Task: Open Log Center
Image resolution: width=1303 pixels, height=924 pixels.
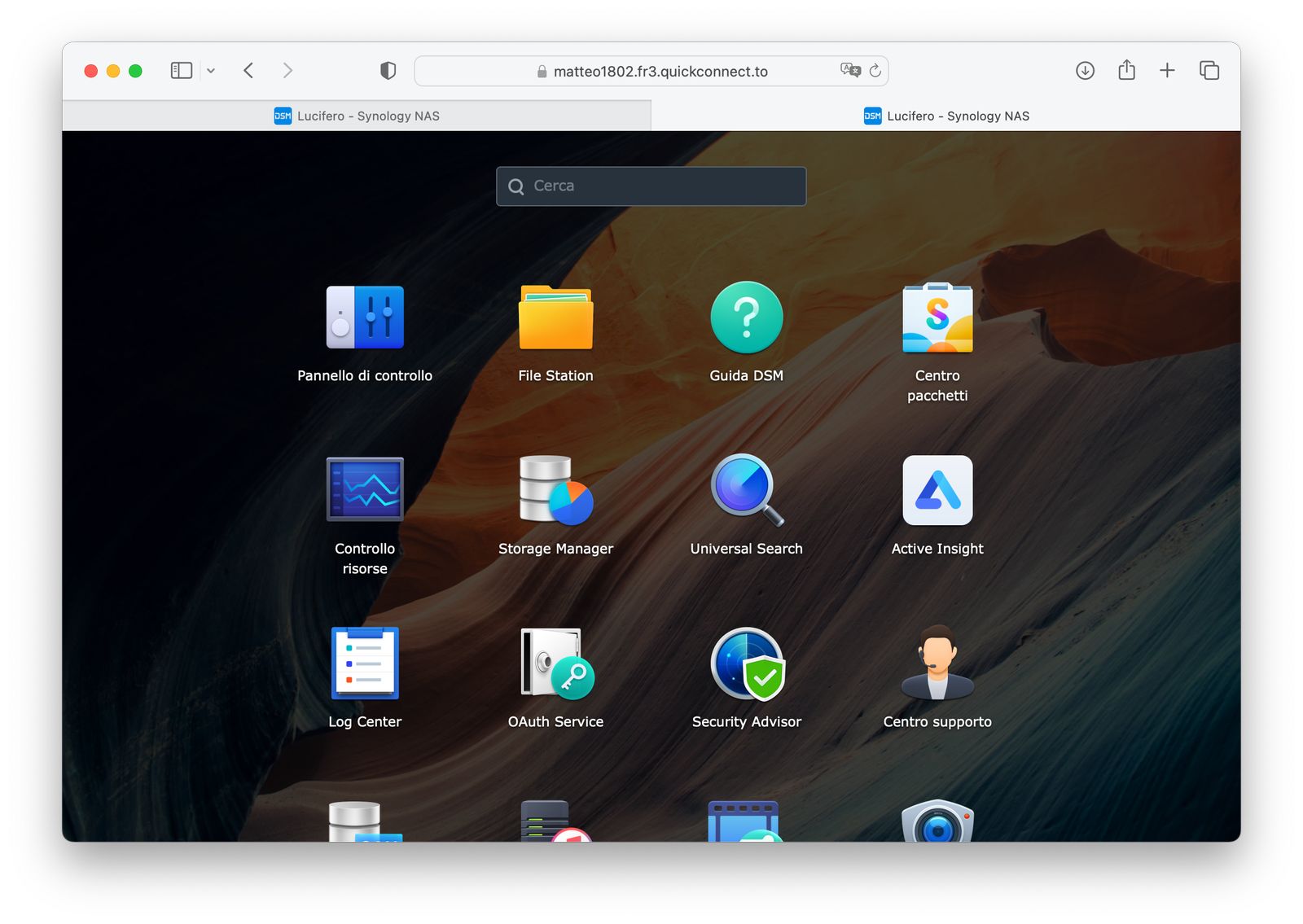Action: 365,663
